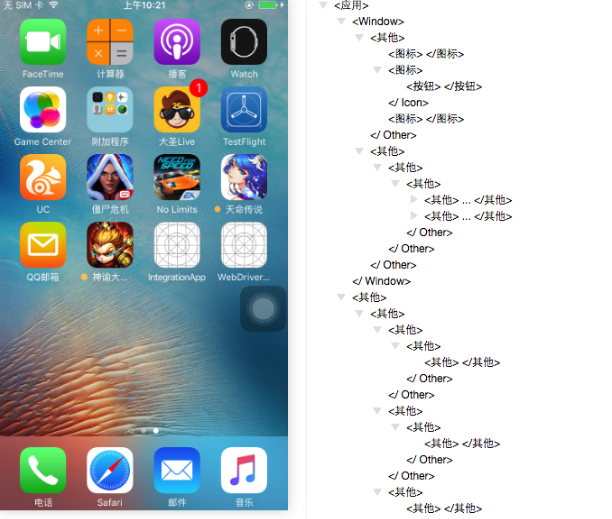Viewport: 612px width, 519px height.
Task: Select the </ Window> closing tag row
Action: (381, 281)
